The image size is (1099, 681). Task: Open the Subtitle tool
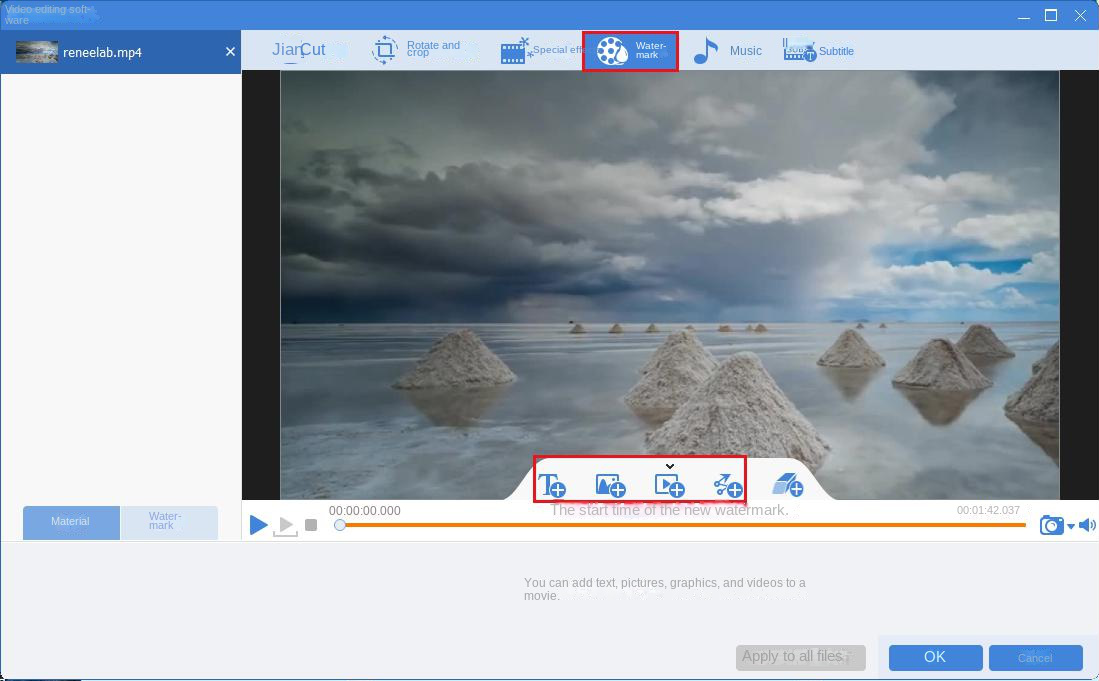(x=818, y=50)
